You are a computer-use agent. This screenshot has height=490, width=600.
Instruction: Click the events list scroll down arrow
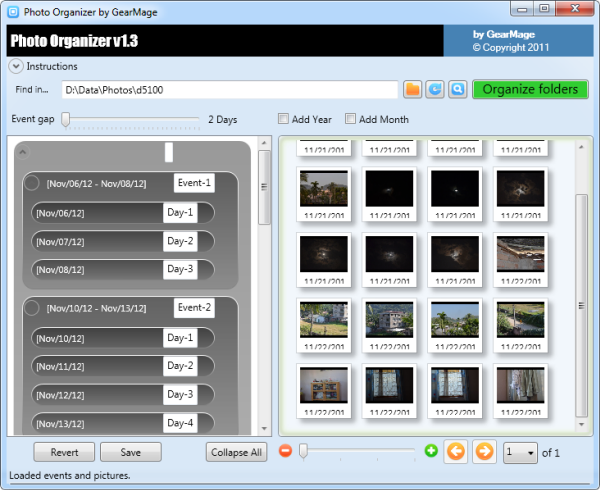pyautogui.click(x=264, y=429)
